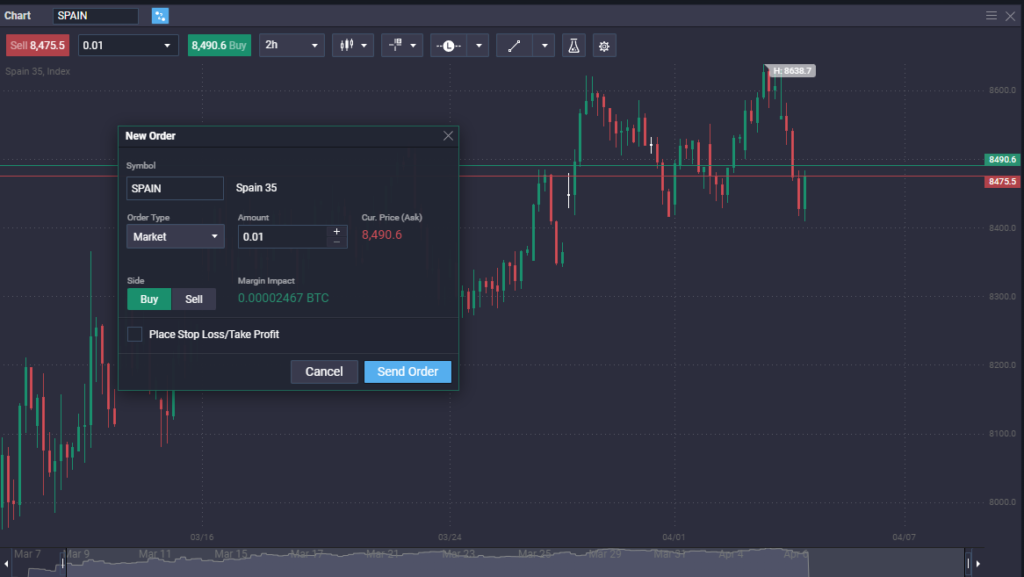The width and height of the screenshot is (1024, 577).
Task: Open chart settings gear
Action: pos(604,45)
